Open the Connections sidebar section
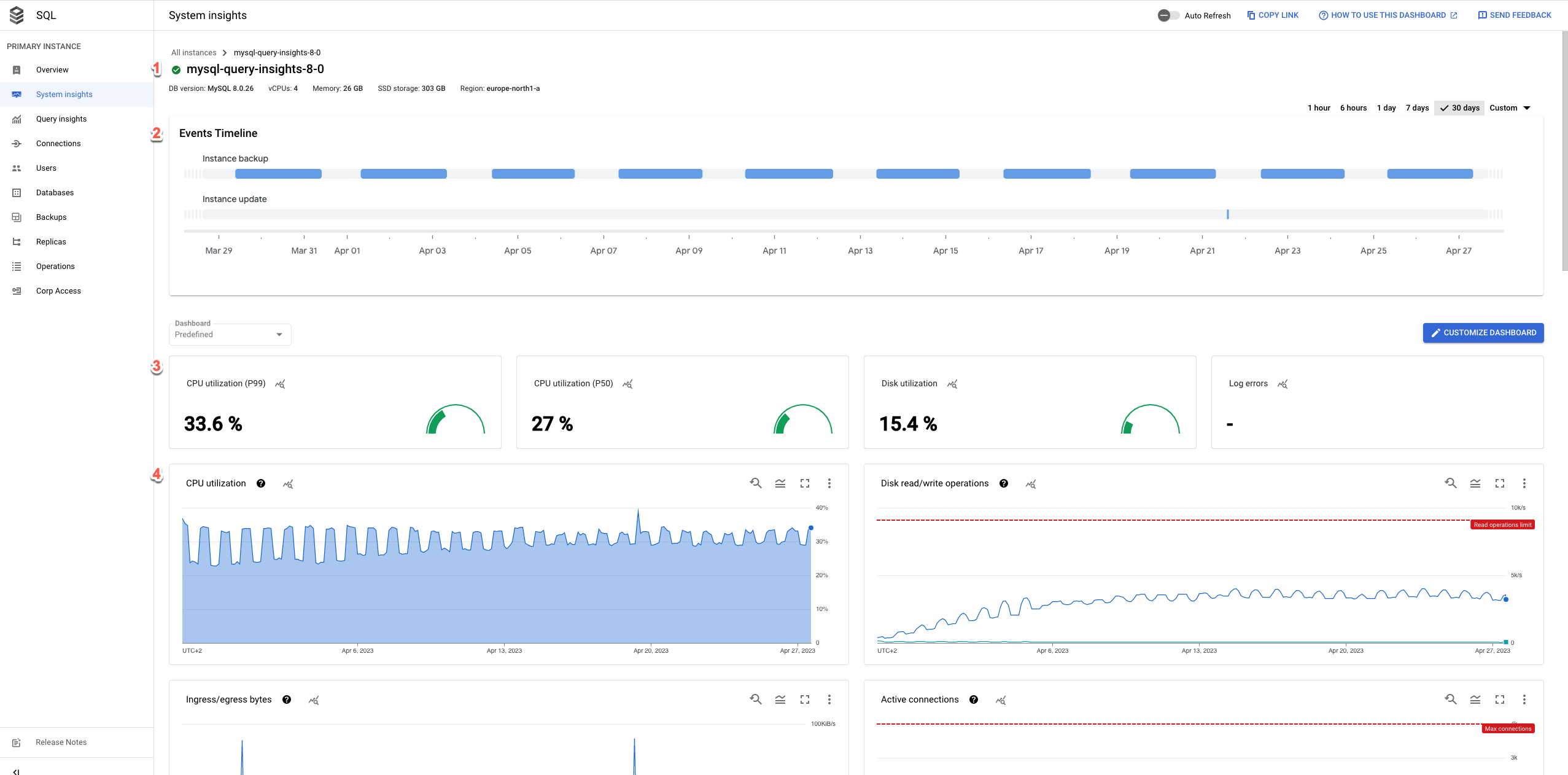Image resolution: width=1568 pixels, height=775 pixels. click(x=58, y=143)
